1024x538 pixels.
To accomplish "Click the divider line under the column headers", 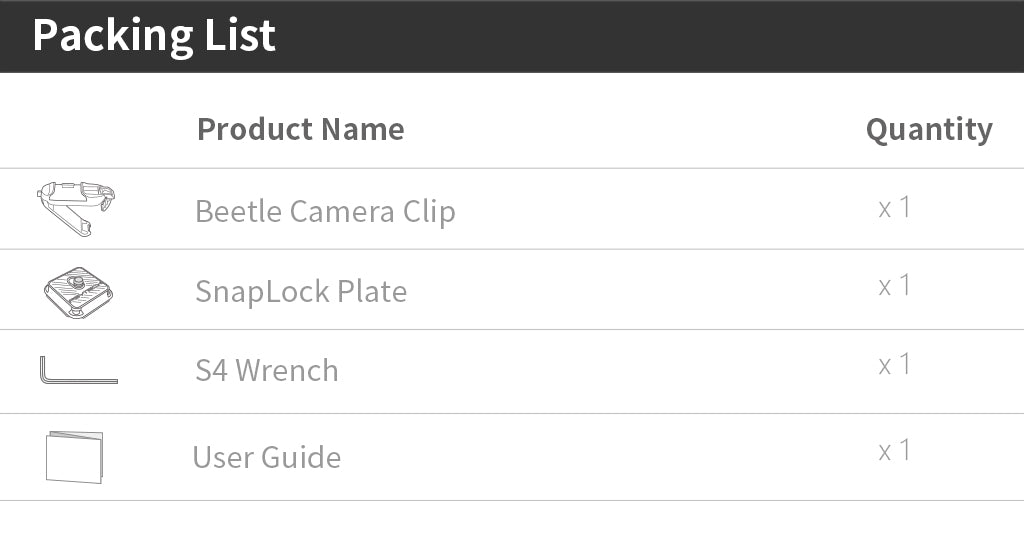I will click(x=512, y=168).
